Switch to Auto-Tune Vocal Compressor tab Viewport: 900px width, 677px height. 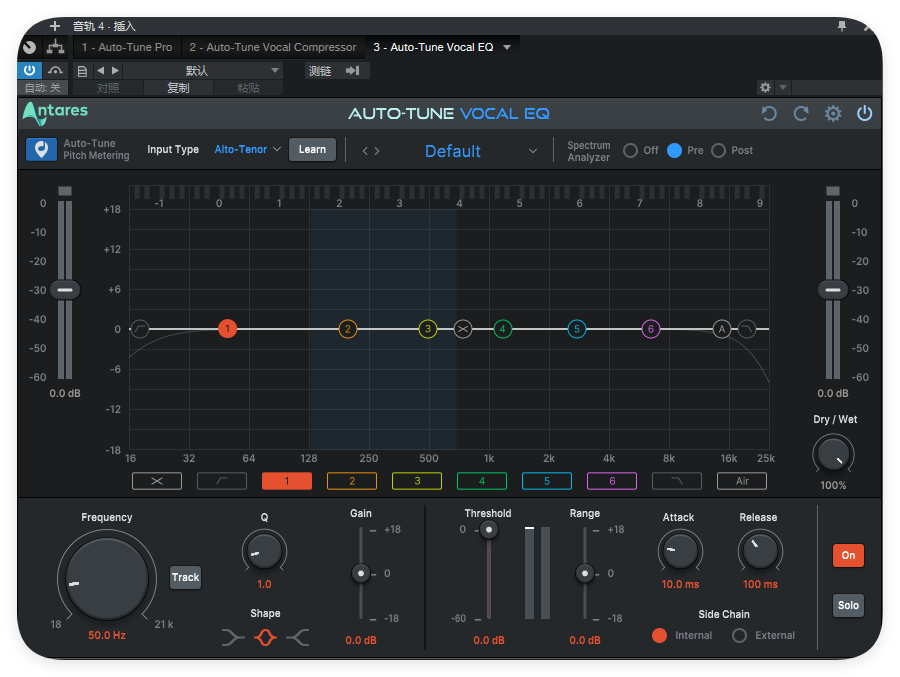[x=273, y=47]
